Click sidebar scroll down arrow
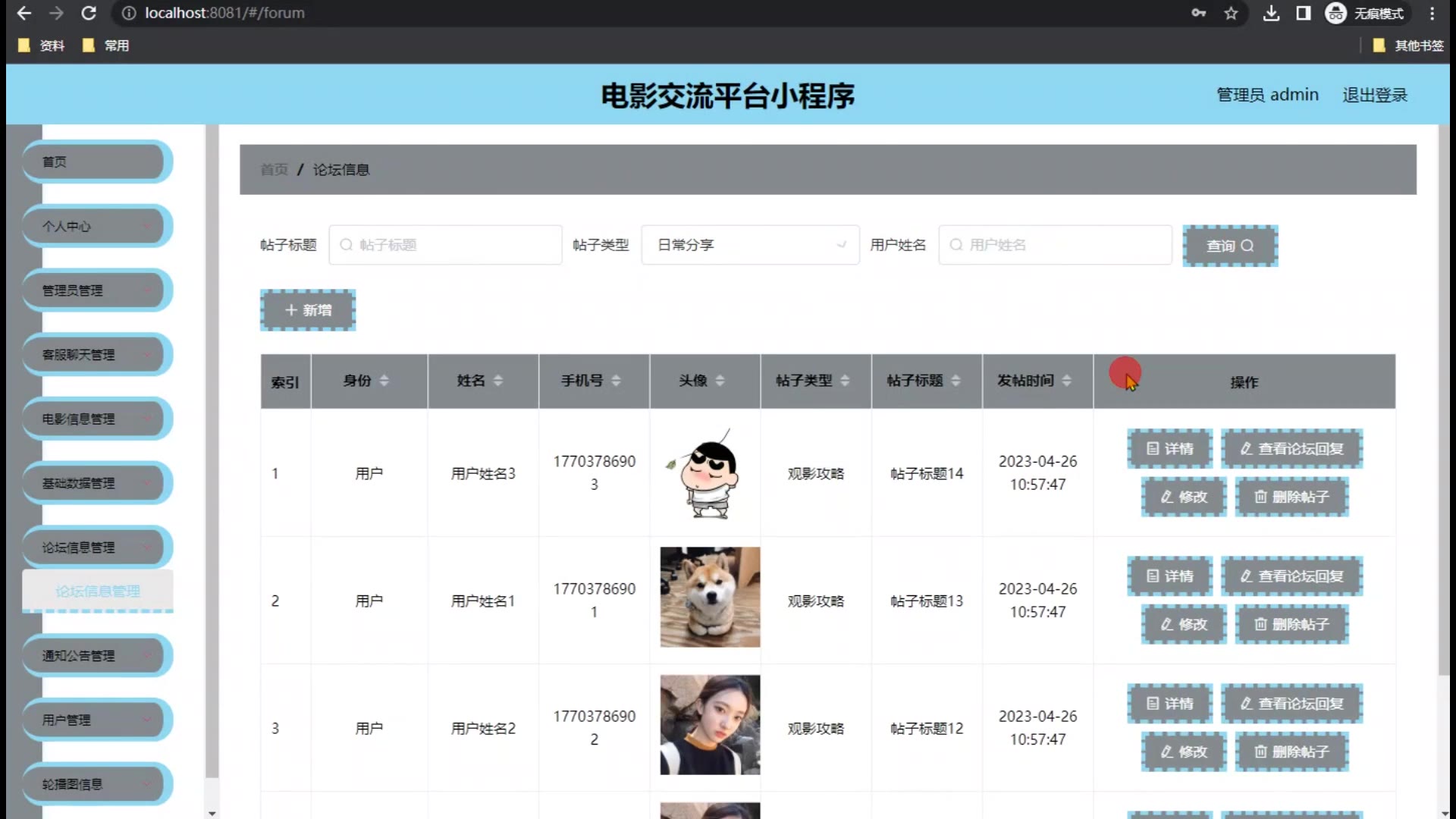 pyautogui.click(x=212, y=813)
